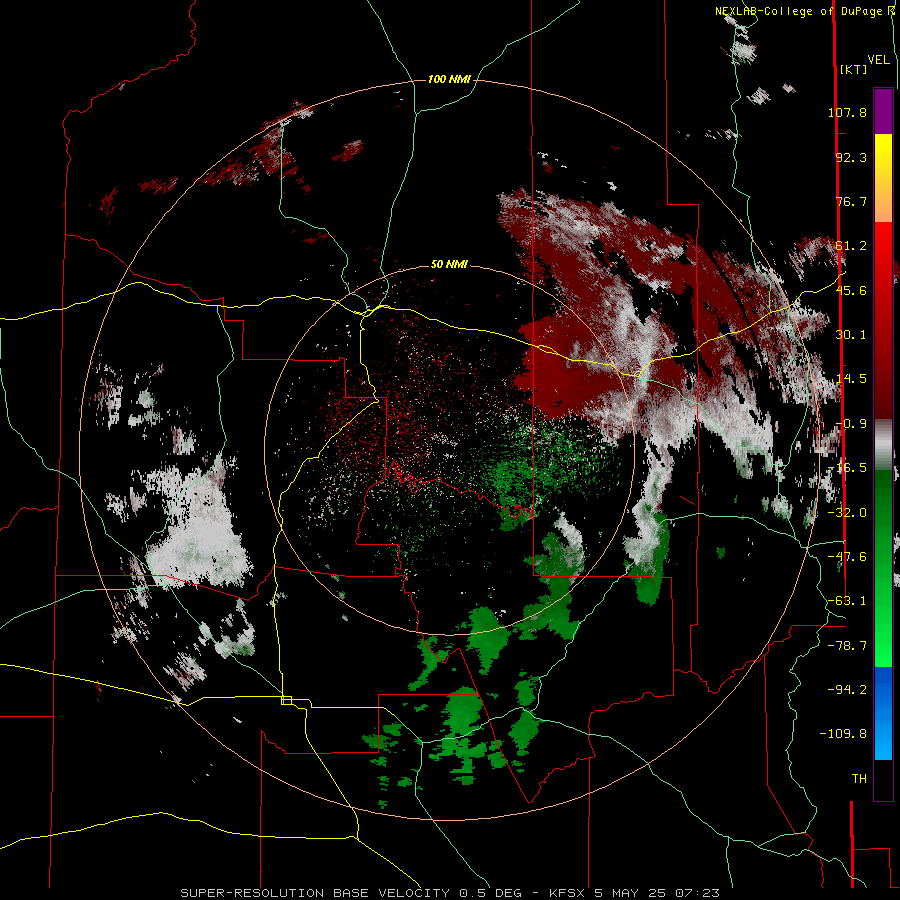The height and width of the screenshot is (900, 900).
Task: Pick the blue segment of the color bar
Action: pyautogui.click(x=883, y=713)
